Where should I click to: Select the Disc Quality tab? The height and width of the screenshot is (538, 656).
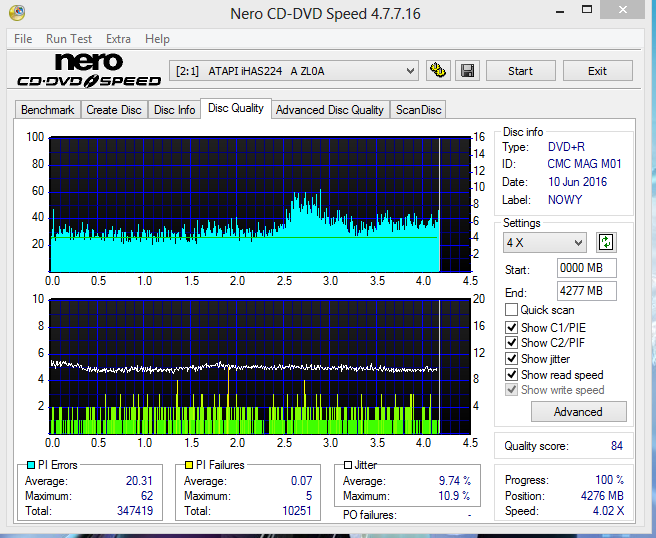(x=236, y=108)
